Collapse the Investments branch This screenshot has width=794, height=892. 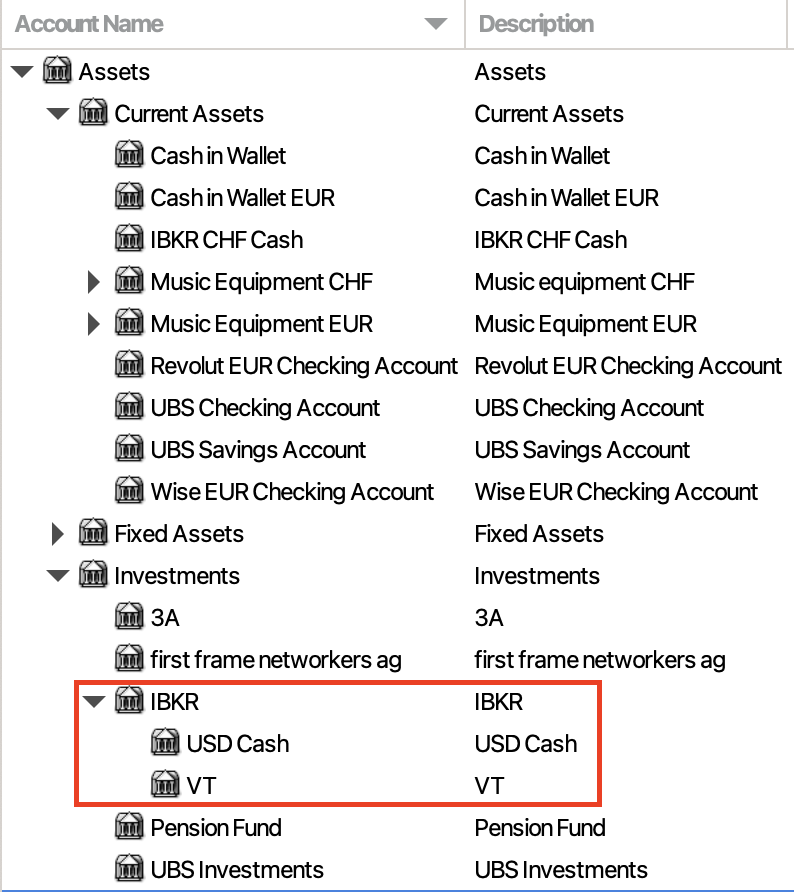point(58,576)
